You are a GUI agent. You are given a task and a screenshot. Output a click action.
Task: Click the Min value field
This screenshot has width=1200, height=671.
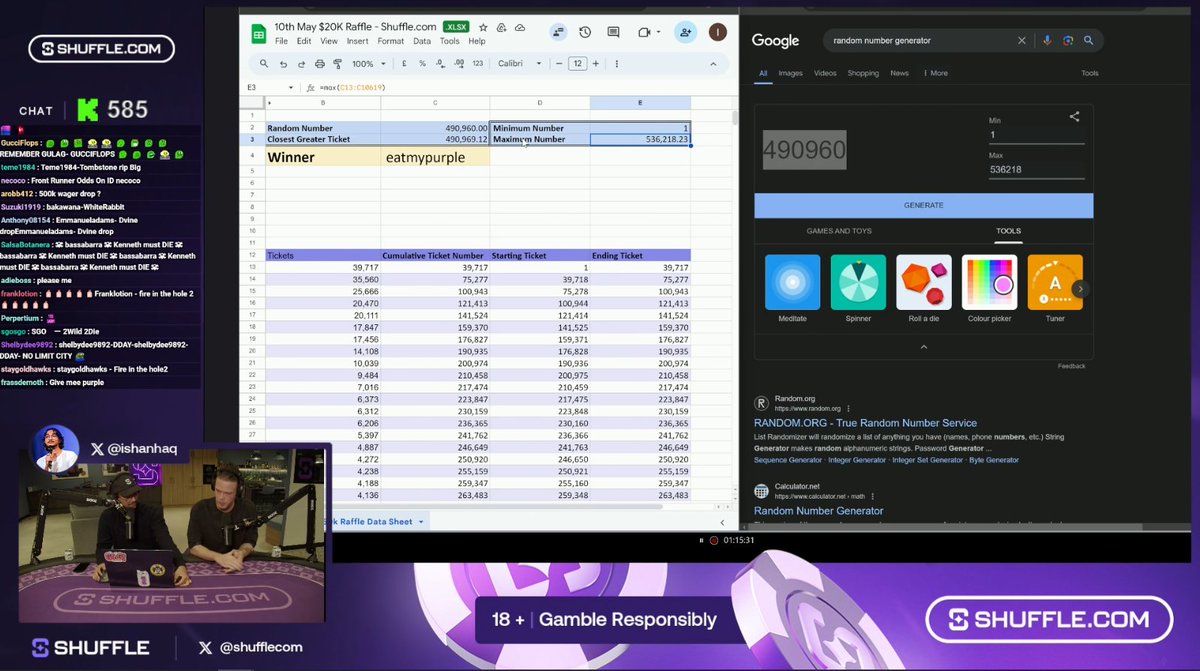pos(1036,135)
